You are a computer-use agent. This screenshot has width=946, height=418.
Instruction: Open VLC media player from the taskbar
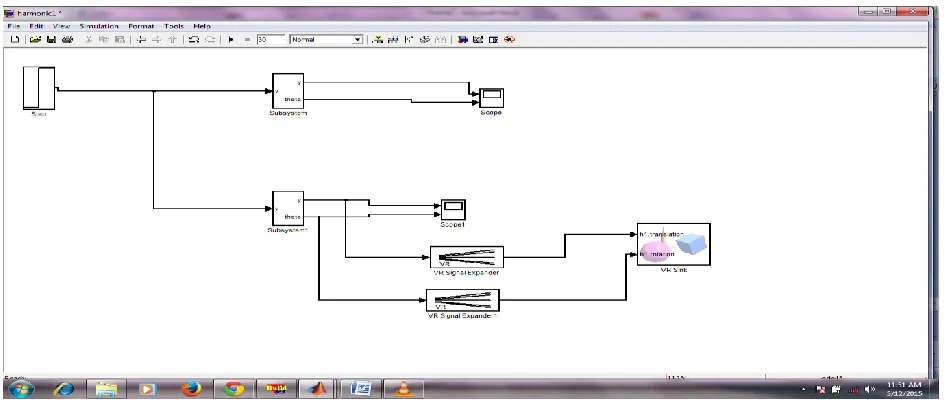click(x=403, y=390)
